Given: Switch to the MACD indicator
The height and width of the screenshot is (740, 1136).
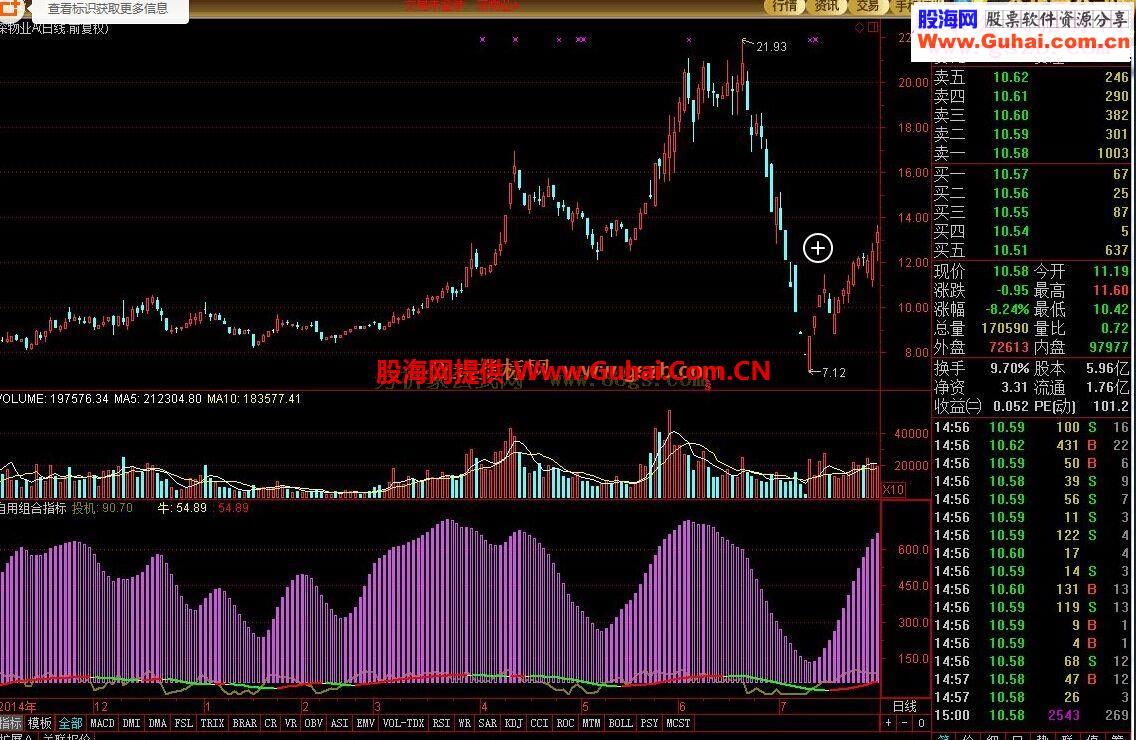Looking at the screenshot, I should pos(102,723).
